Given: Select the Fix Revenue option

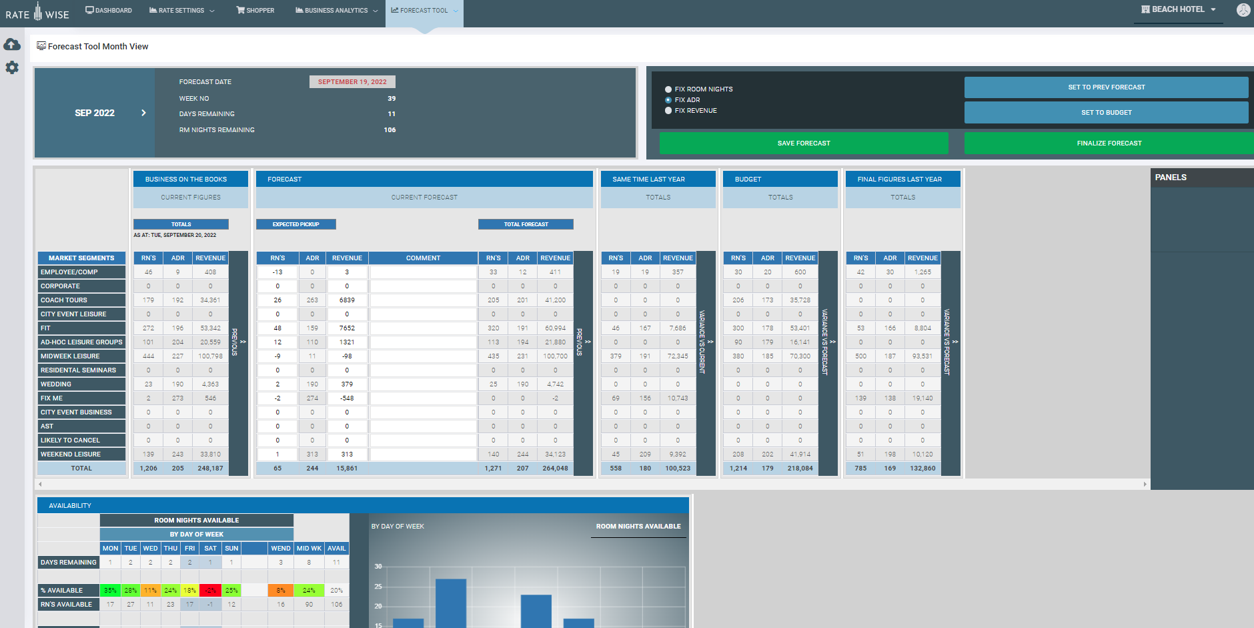Looking at the screenshot, I should tap(668, 111).
